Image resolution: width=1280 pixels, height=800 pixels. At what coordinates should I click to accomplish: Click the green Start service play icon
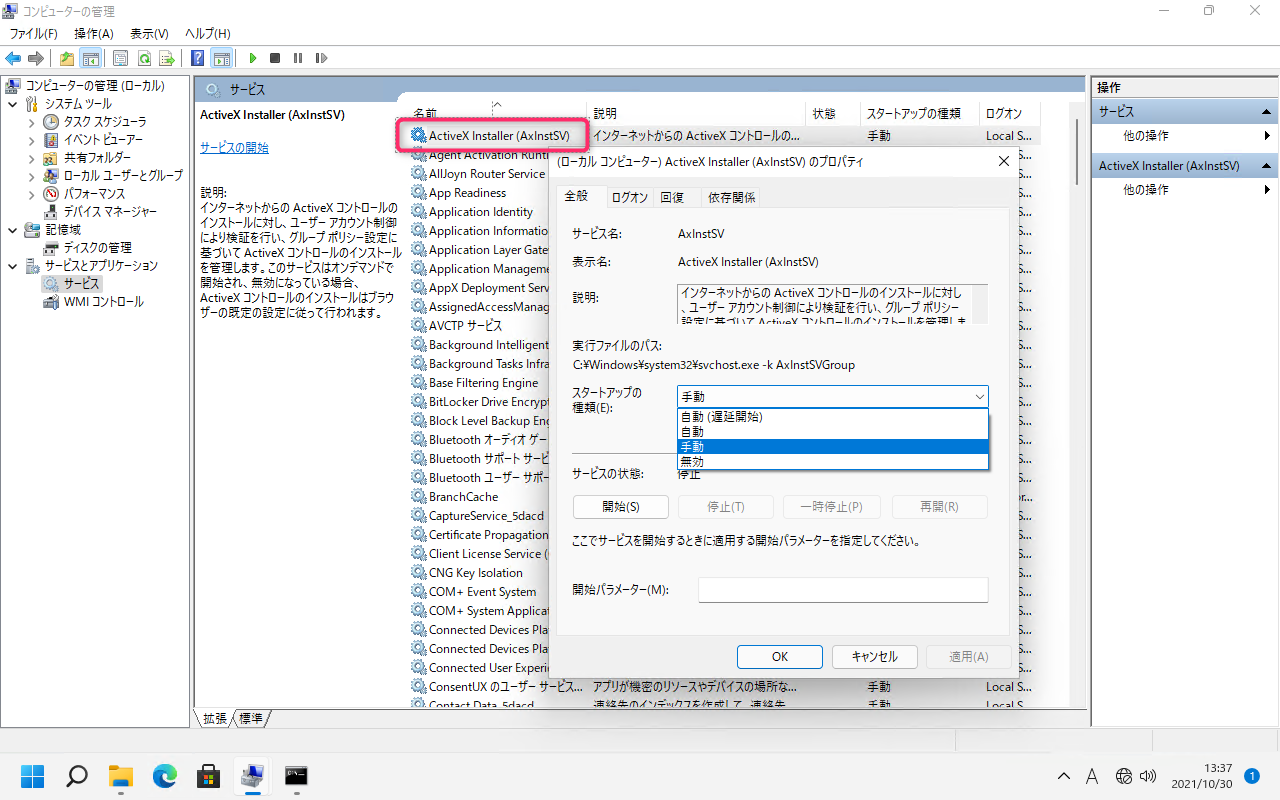click(253, 58)
